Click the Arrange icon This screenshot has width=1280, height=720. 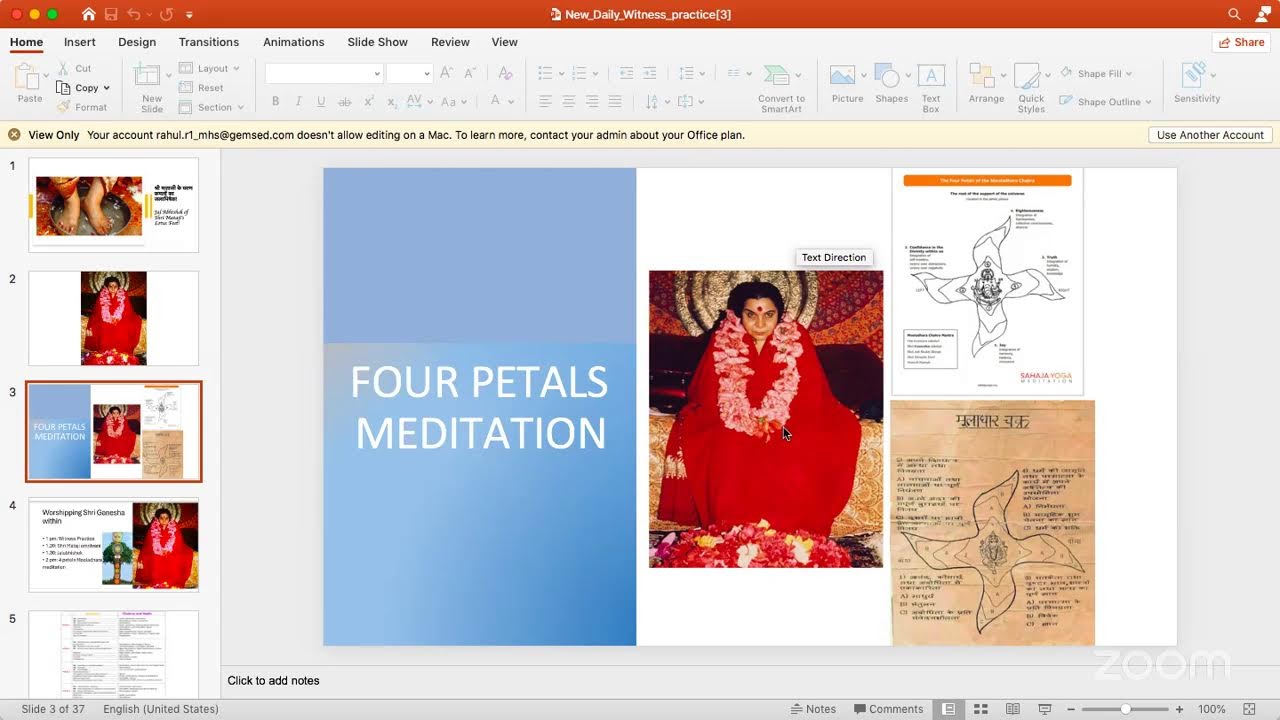pyautogui.click(x=982, y=76)
